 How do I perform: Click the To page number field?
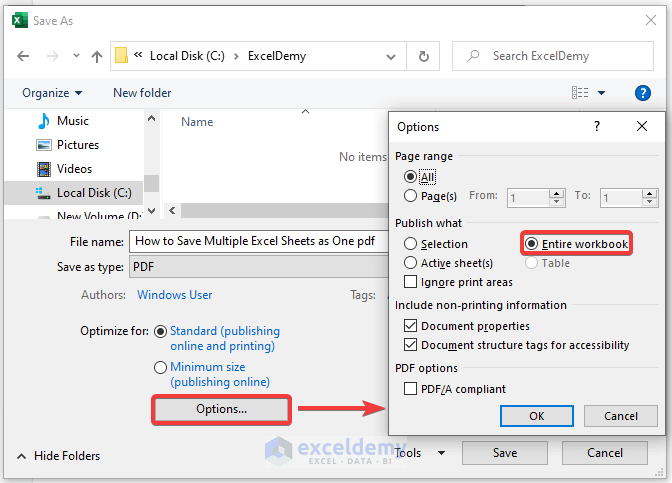621,198
